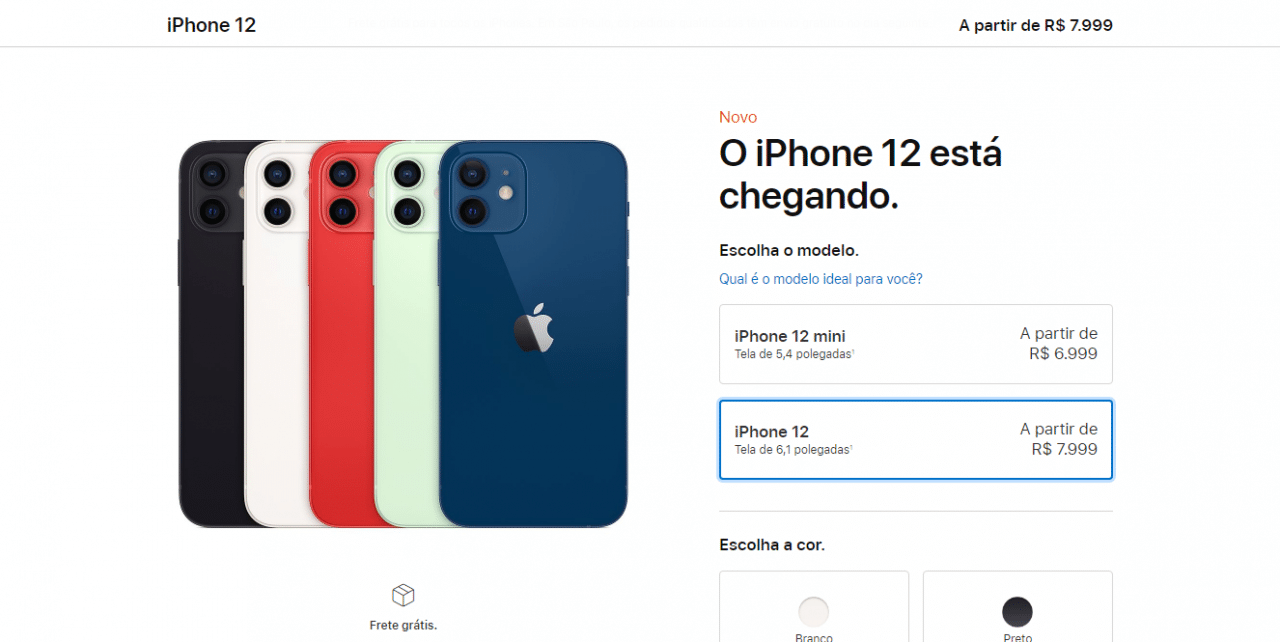Viewport: 1280px width, 642px height.
Task: Choose the Branco color swatch
Action: pyautogui.click(x=814, y=611)
